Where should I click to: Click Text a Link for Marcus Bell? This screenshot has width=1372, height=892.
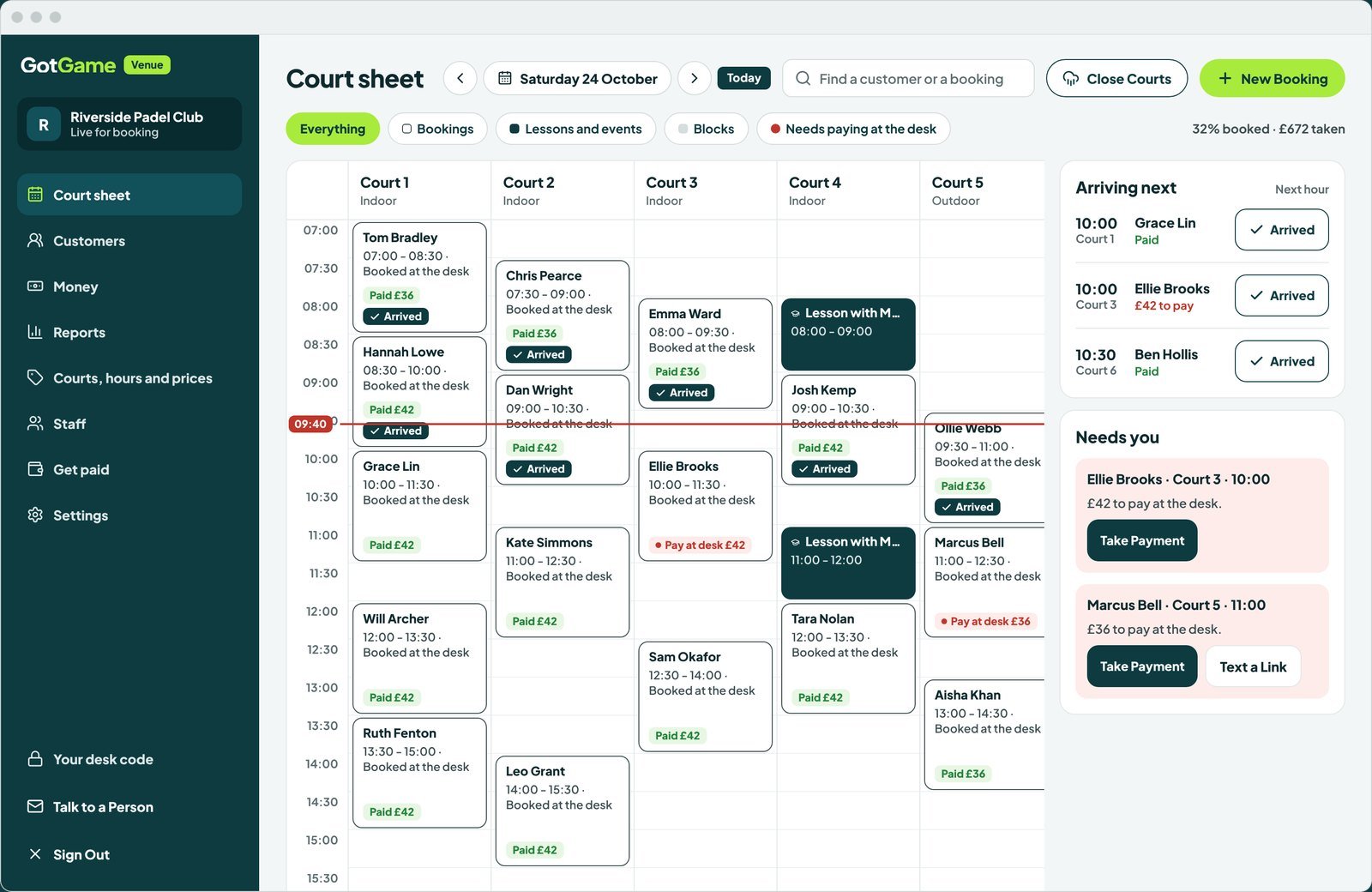[1253, 666]
